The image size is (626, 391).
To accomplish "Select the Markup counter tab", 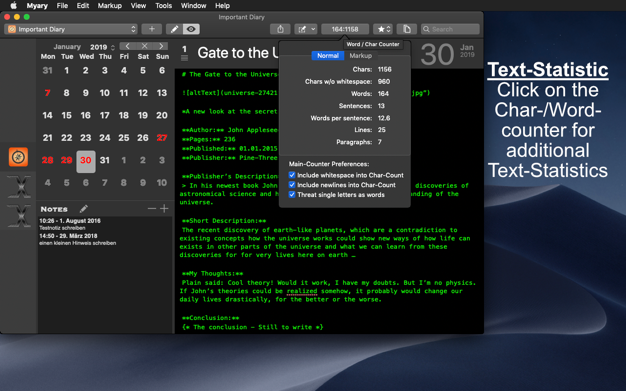I will point(361,56).
